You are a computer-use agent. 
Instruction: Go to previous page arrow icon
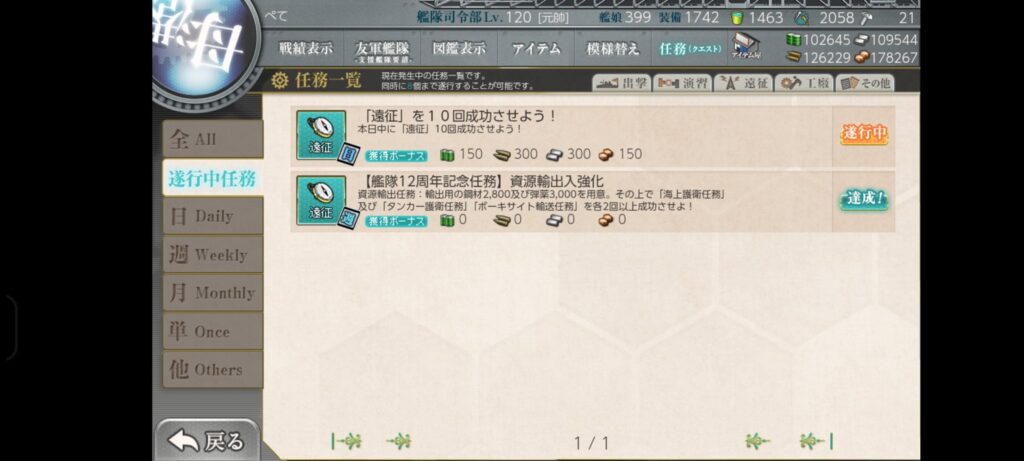(398, 442)
